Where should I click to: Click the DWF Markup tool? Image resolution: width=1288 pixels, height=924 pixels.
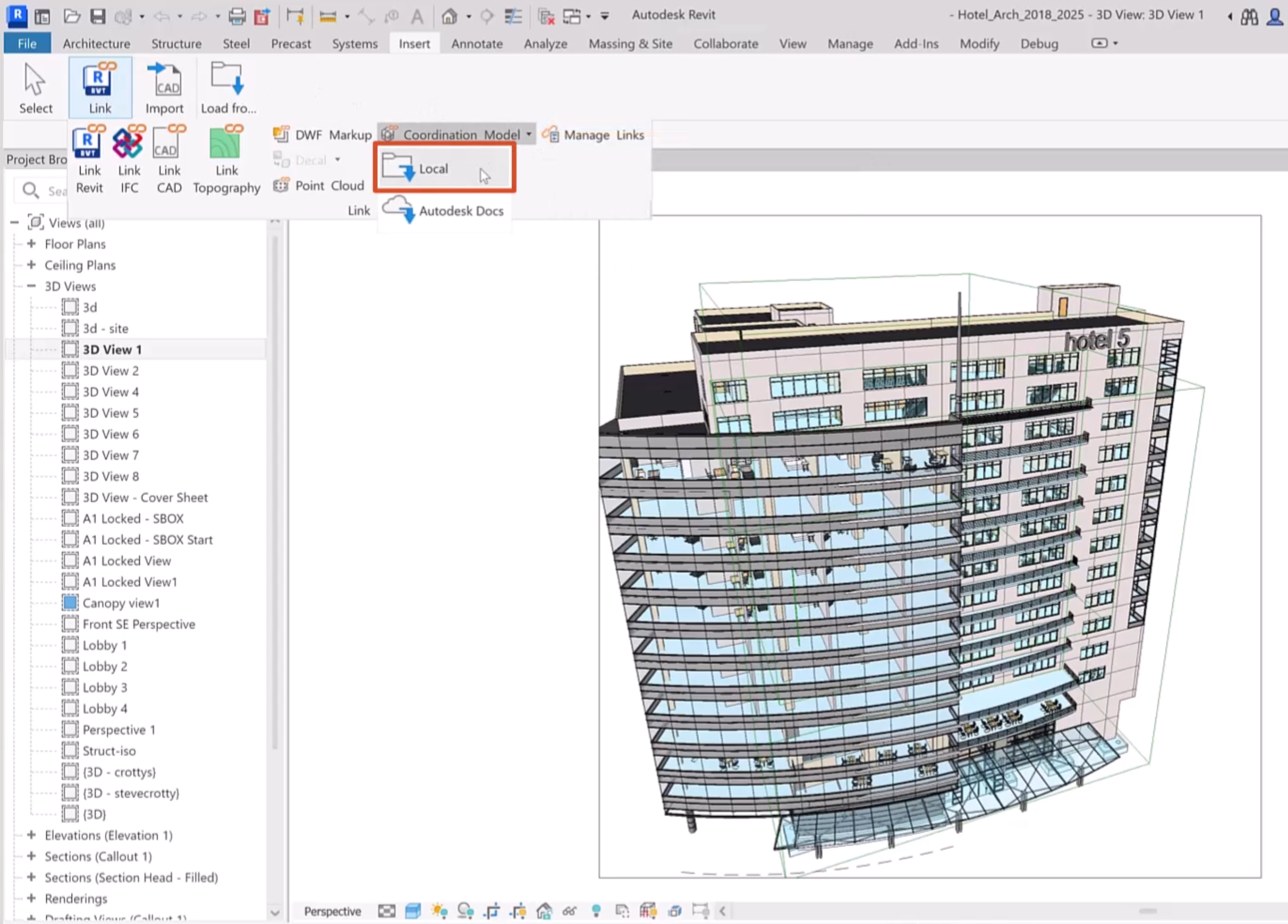[x=323, y=135]
